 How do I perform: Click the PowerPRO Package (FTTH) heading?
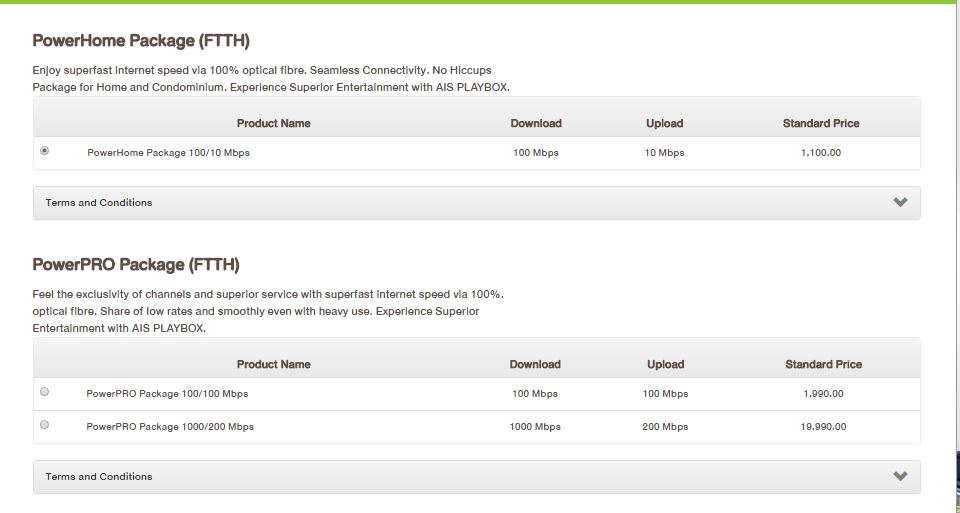[x=136, y=265]
